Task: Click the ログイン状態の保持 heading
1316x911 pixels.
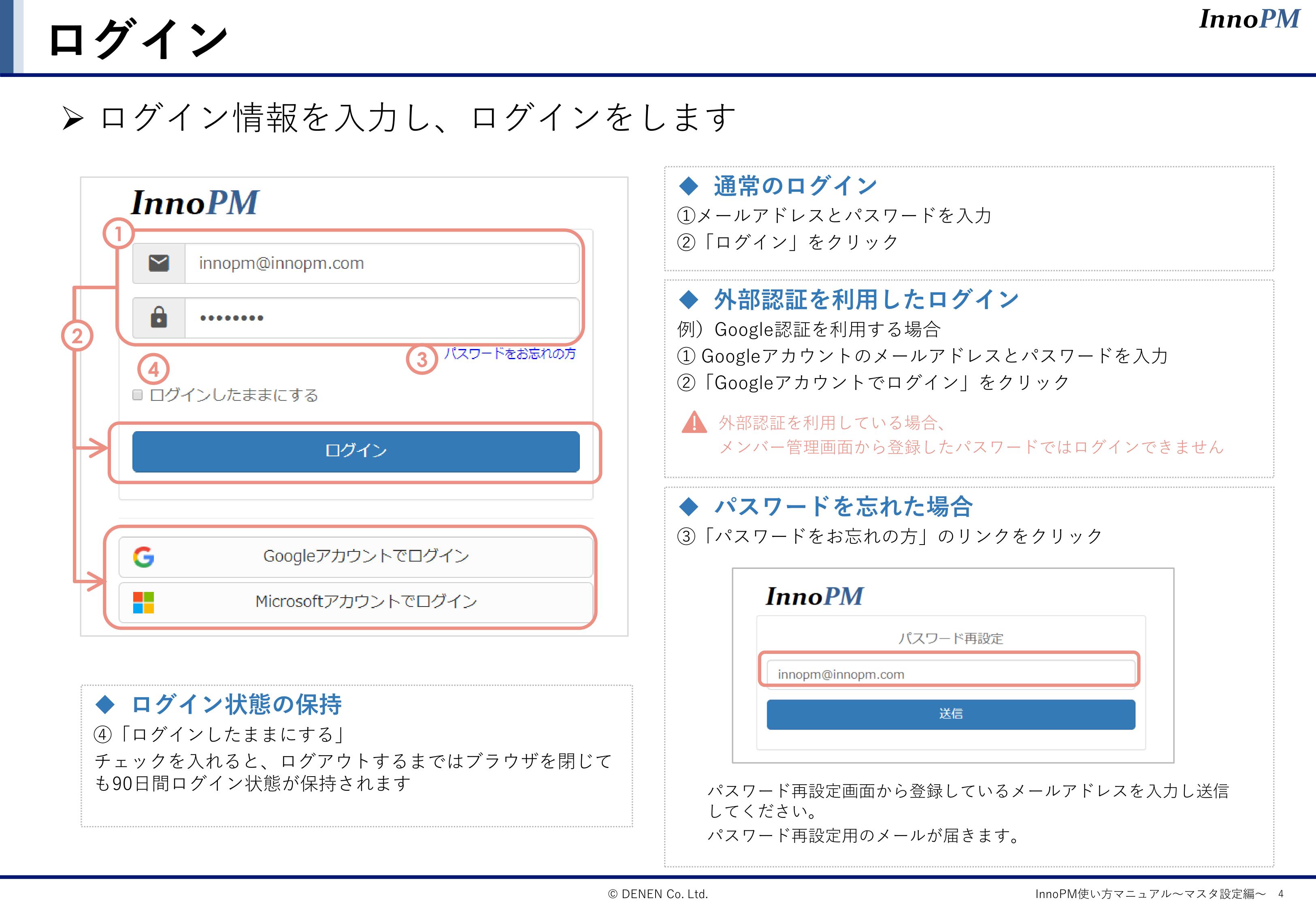Action: (x=236, y=705)
